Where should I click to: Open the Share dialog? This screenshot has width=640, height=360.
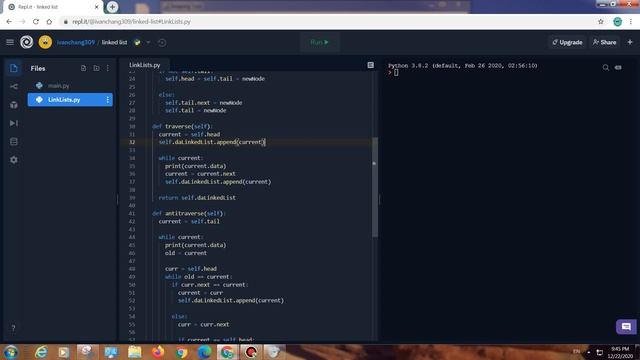pos(604,42)
